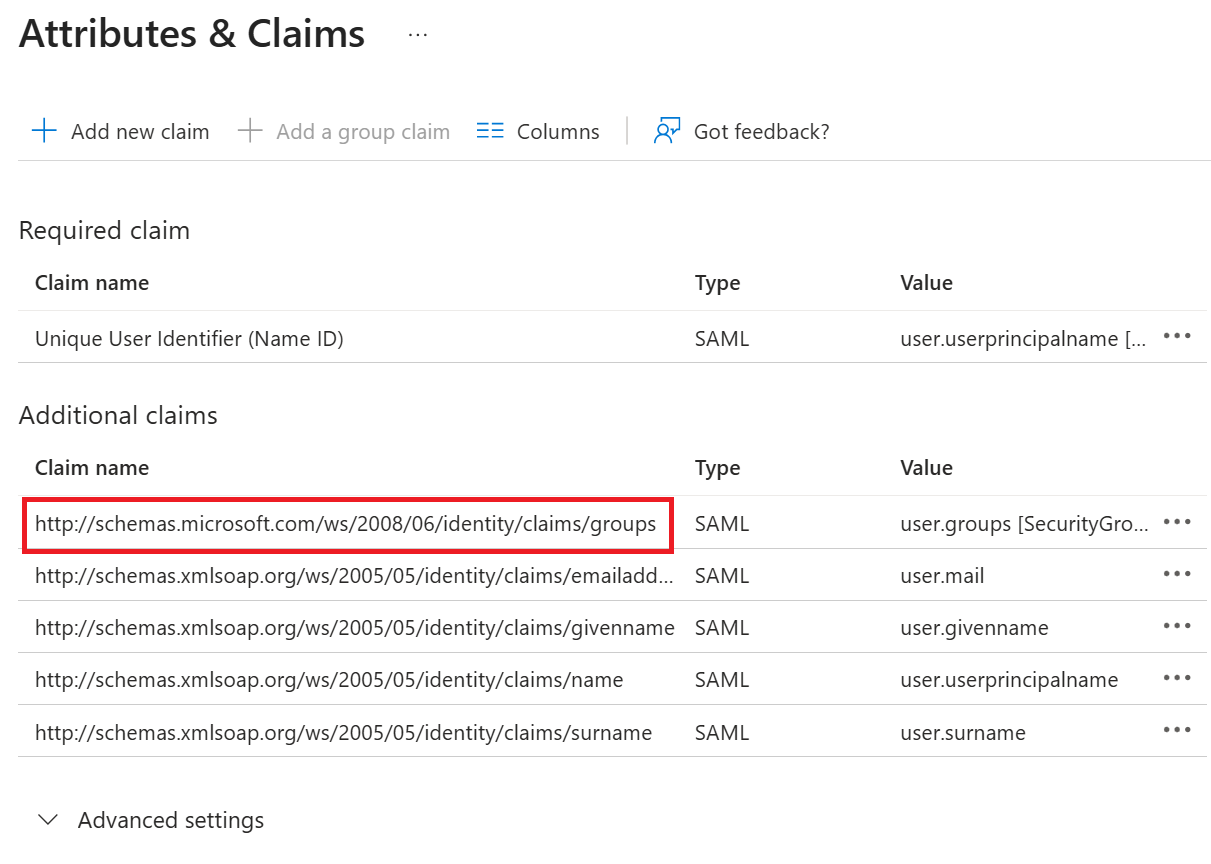
Task: Click the Columns list icon
Action: click(x=490, y=131)
